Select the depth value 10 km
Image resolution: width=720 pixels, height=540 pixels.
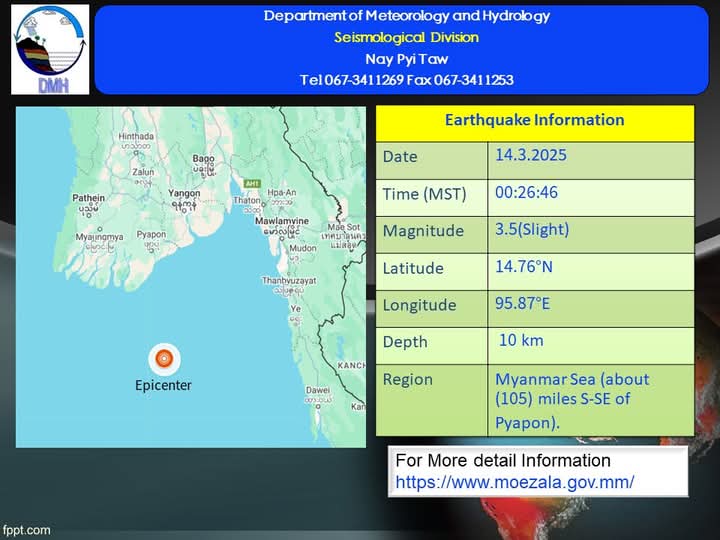pos(521,340)
